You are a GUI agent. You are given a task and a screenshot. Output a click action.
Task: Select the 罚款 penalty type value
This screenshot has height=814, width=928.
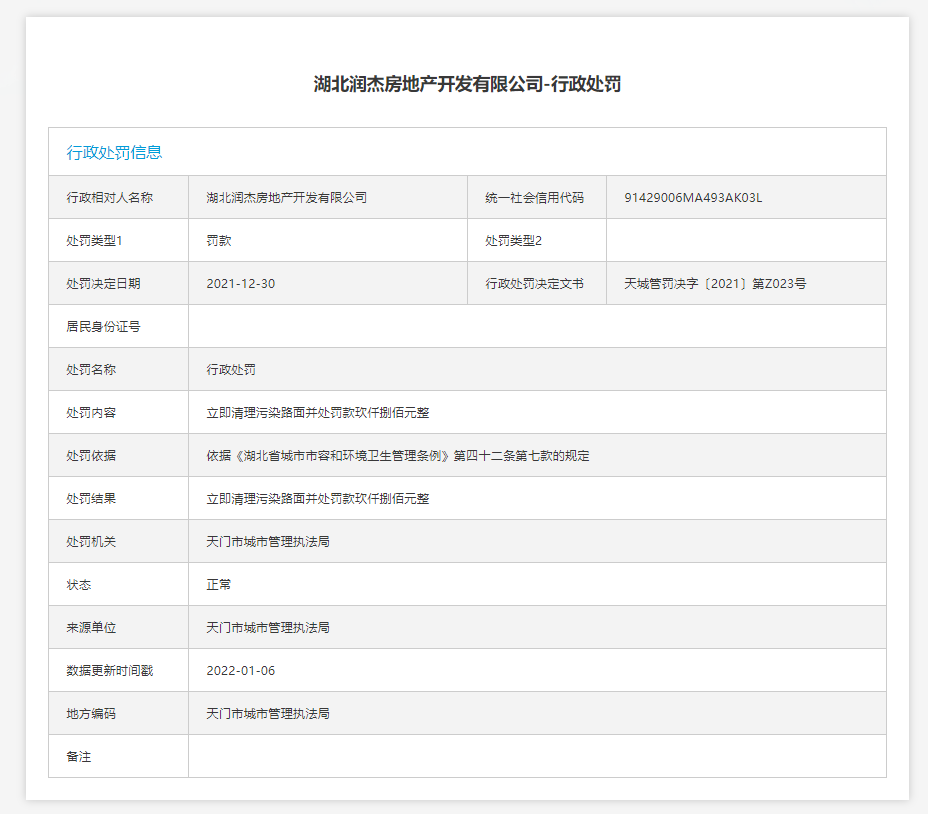[218, 240]
